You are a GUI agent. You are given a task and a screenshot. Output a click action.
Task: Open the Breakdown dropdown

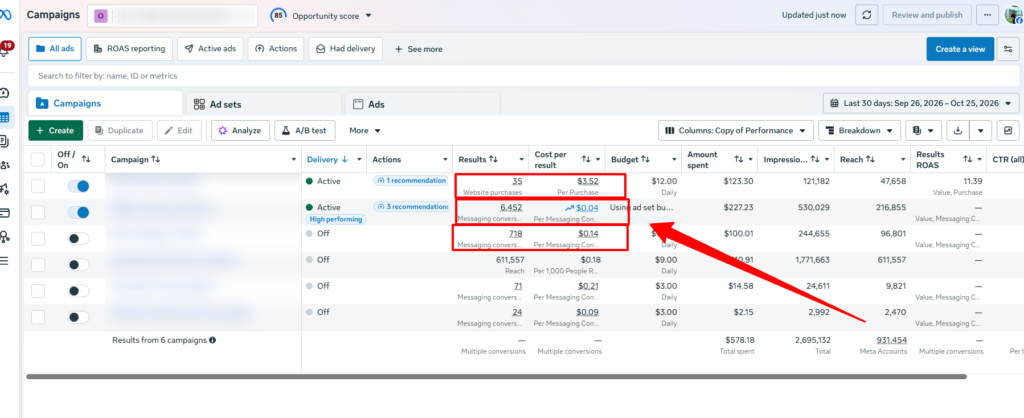click(859, 131)
